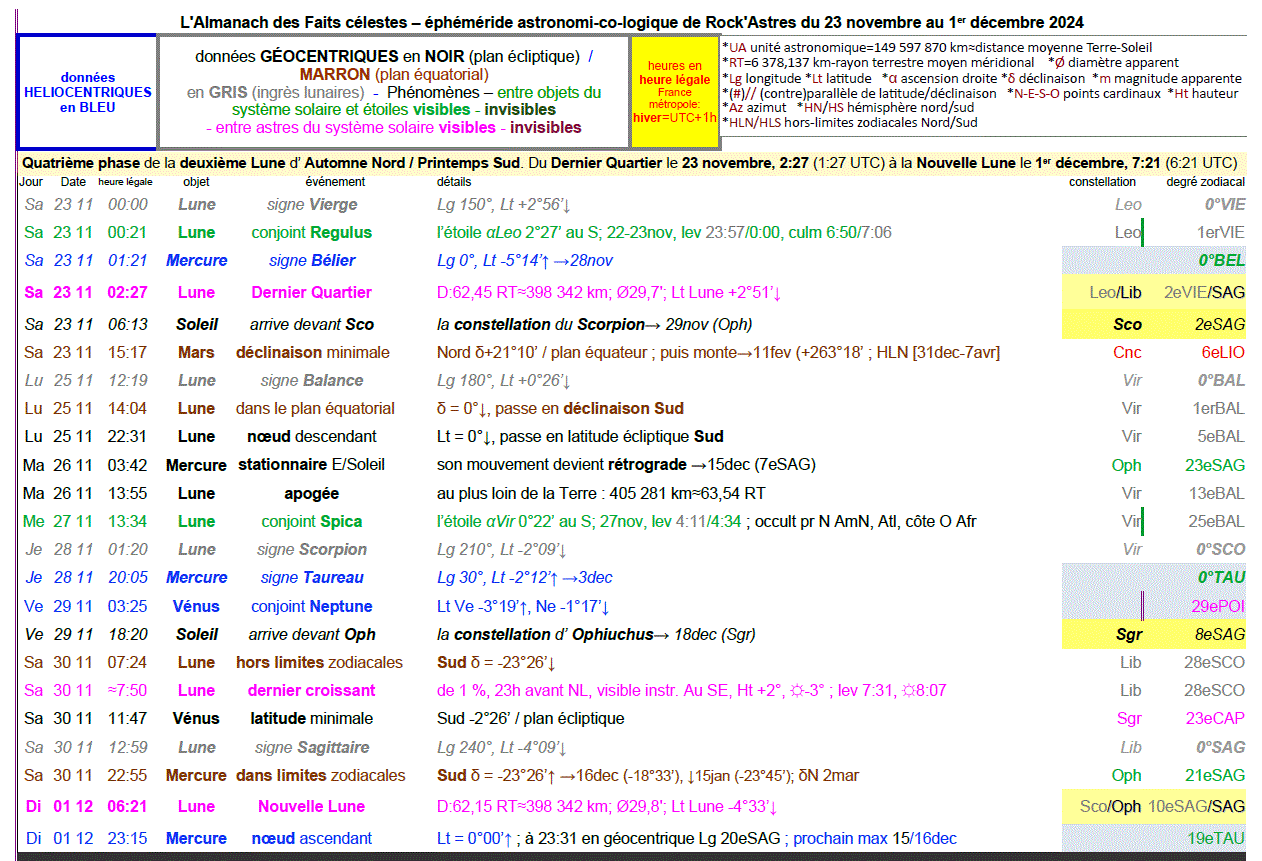The width and height of the screenshot is (1262, 861).
Task: Click the yellow 'Sgr' constellation cell
Action: pyautogui.click(x=1128, y=635)
